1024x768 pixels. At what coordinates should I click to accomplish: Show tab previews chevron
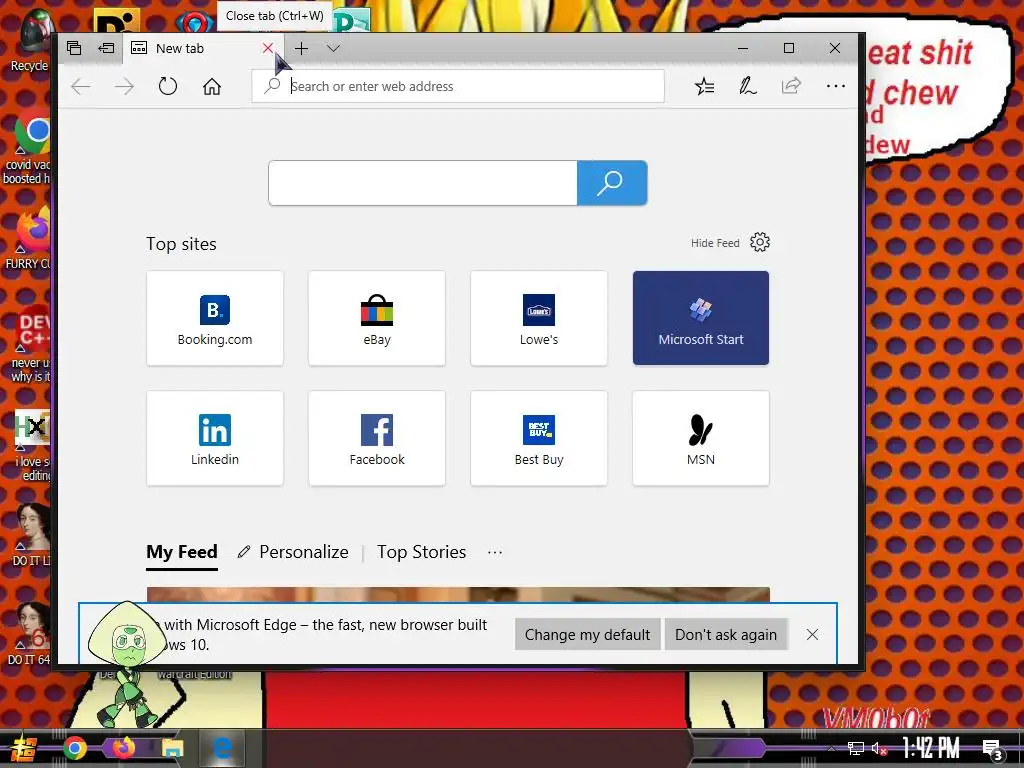pos(333,48)
